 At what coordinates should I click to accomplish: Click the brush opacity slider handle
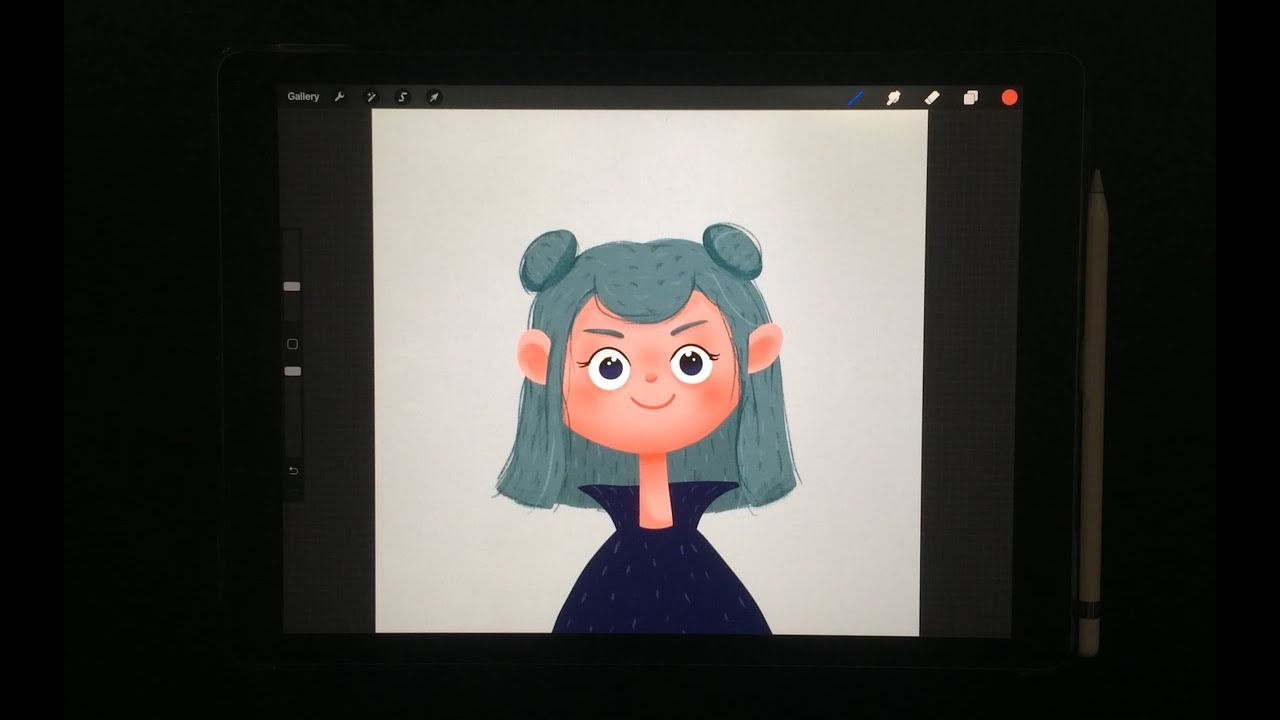tap(292, 371)
